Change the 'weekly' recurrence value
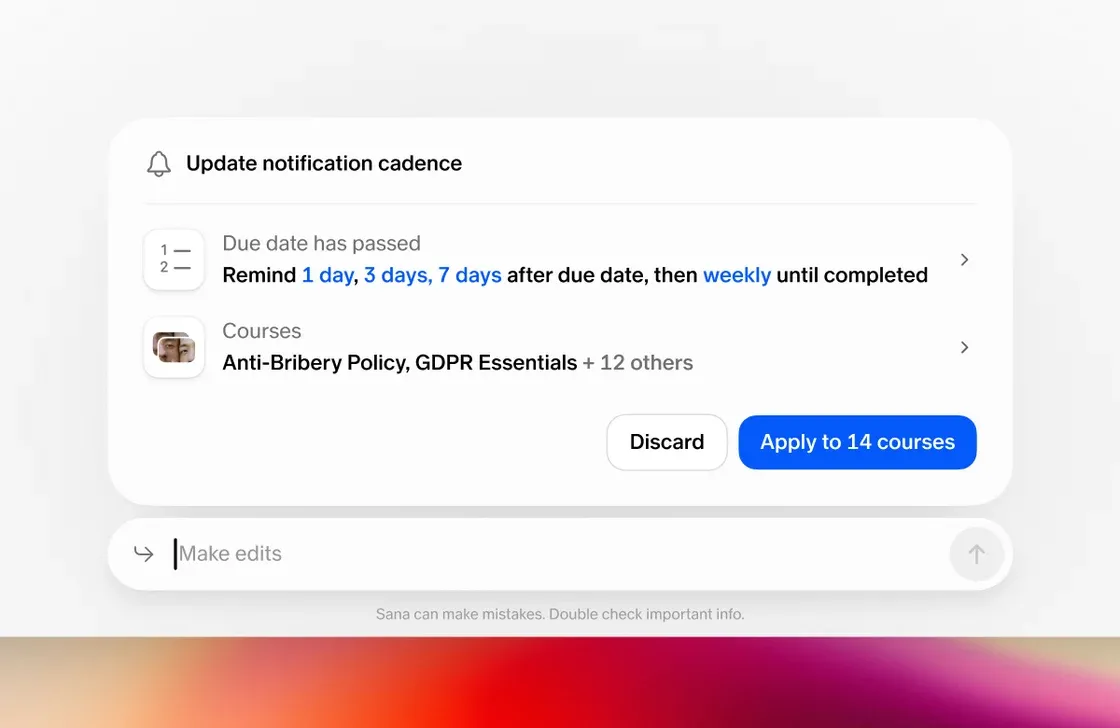The image size is (1120, 728). pyautogui.click(x=736, y=275)
